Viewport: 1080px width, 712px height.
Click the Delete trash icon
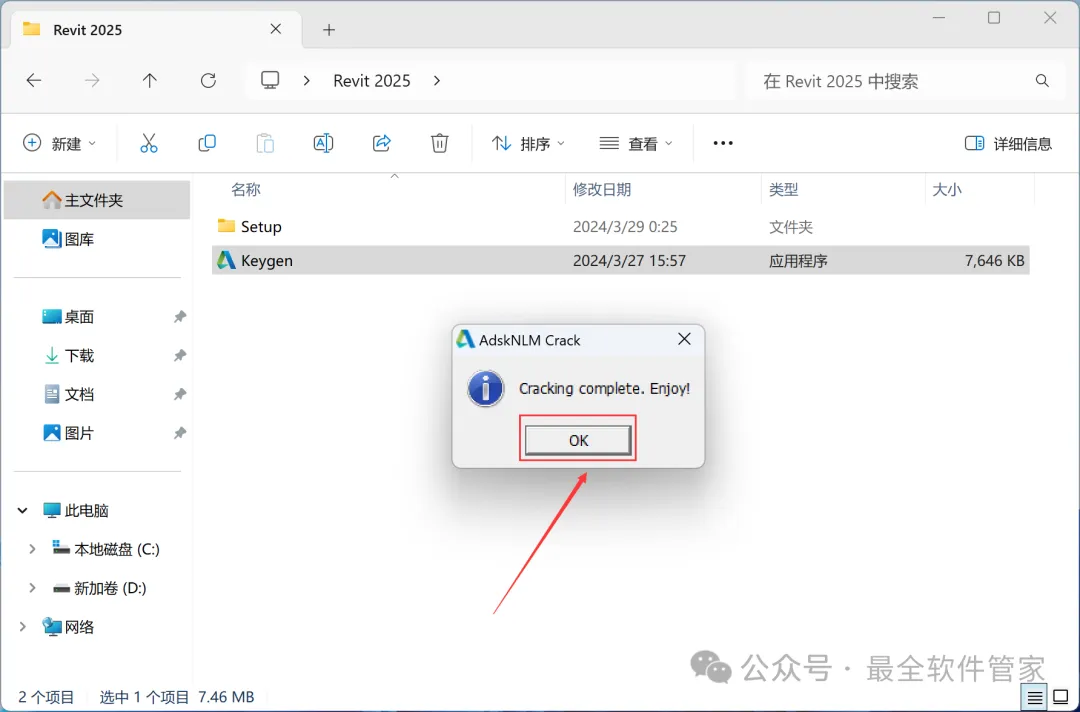point(439,143)
